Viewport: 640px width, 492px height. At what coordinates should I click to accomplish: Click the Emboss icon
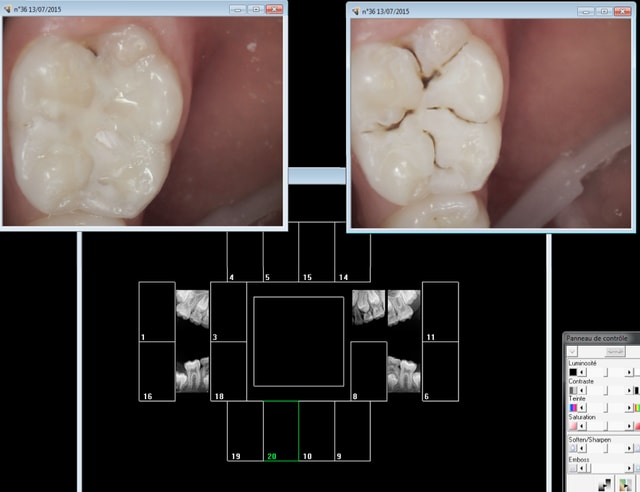coord(573,468)
